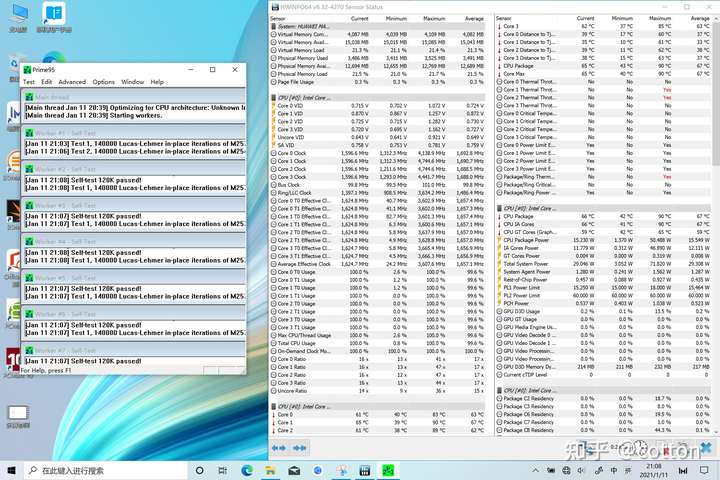Click the Worker #2 window icon
Screen dimensions: 720x480
tap(29, 169)
